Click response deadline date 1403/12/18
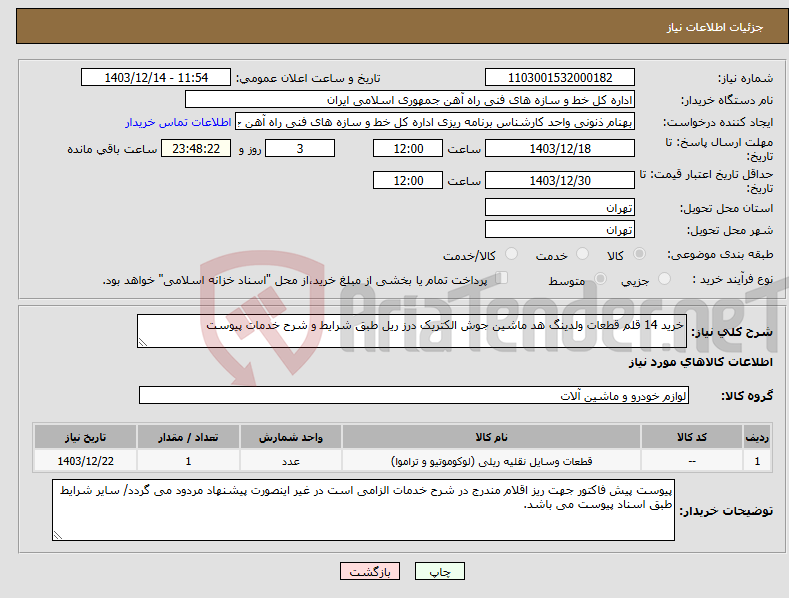The image size is (789, 598). [560, 148]
